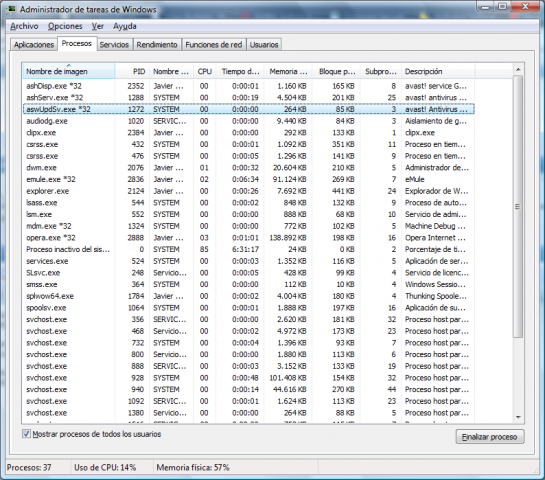Sort by 'Bloque p...' column header
The height and width of the screenshot is (480, 545).
336,72
